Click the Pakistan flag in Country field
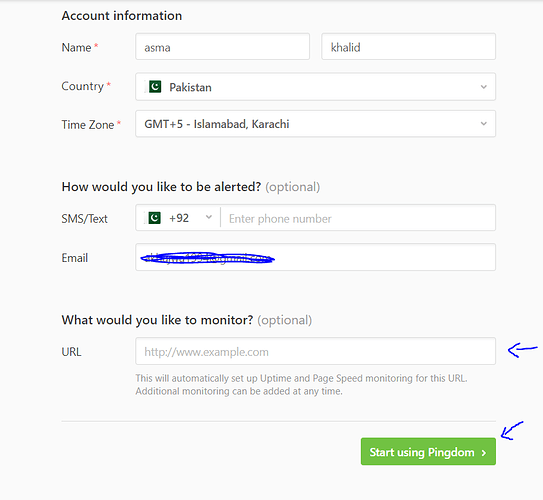Screen dimensions: 543x500 point(154,87)
